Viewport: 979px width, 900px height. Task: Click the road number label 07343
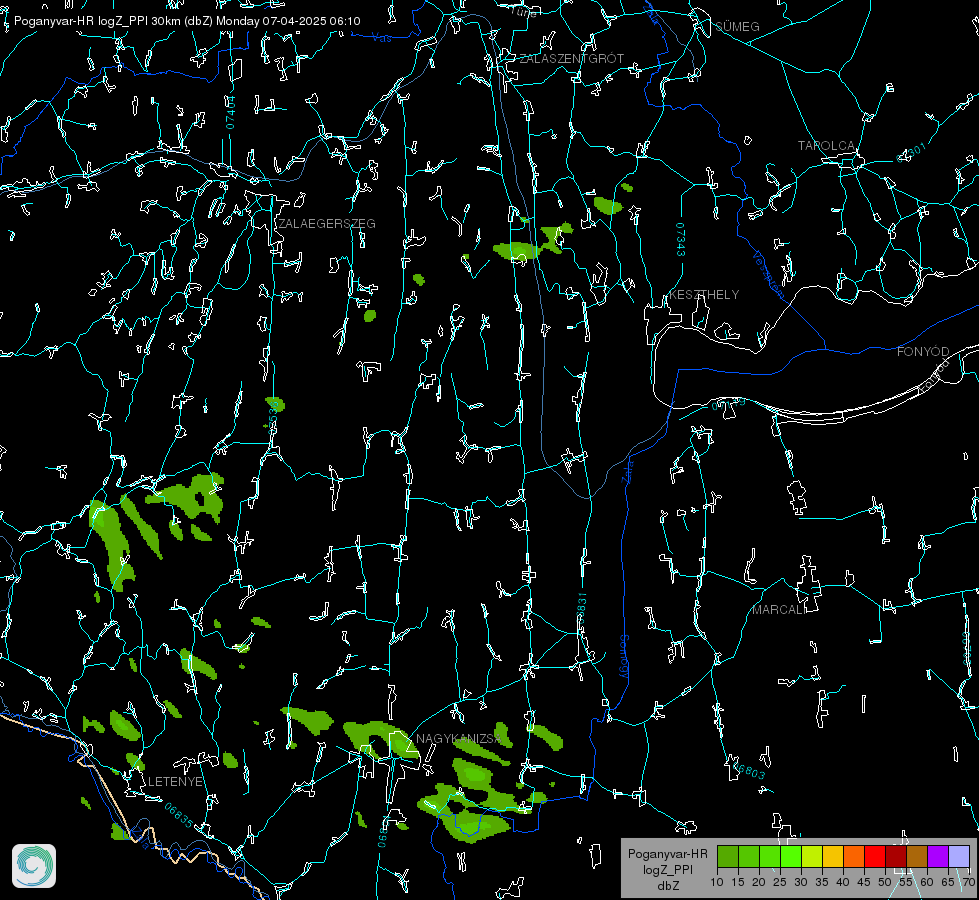[680, 240]
